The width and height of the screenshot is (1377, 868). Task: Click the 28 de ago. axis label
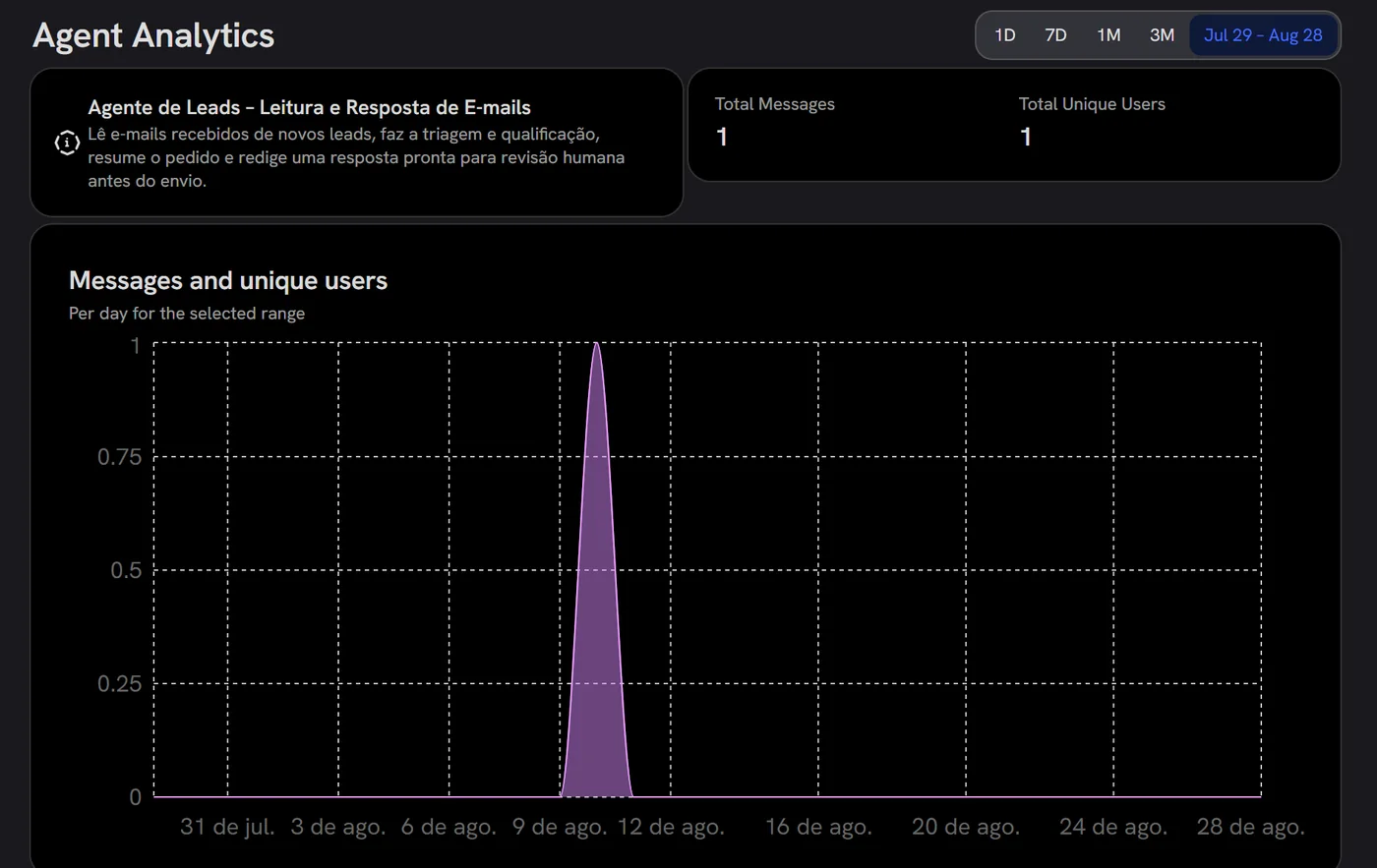(x=1251, y=827)
